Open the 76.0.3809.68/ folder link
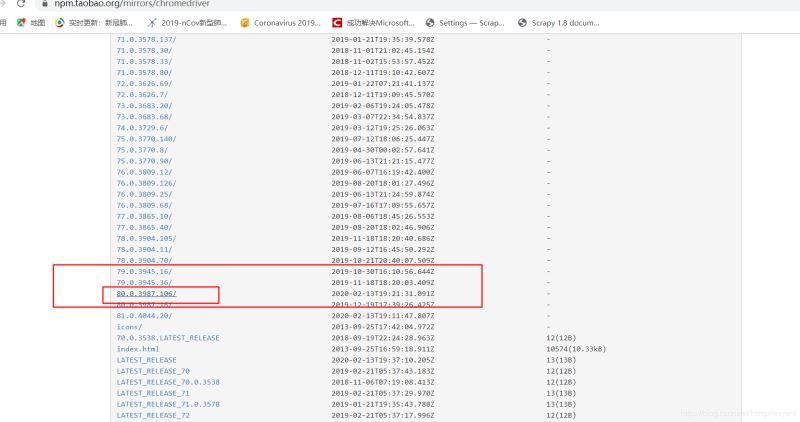800x422 pixels. (x=144, y=205)
